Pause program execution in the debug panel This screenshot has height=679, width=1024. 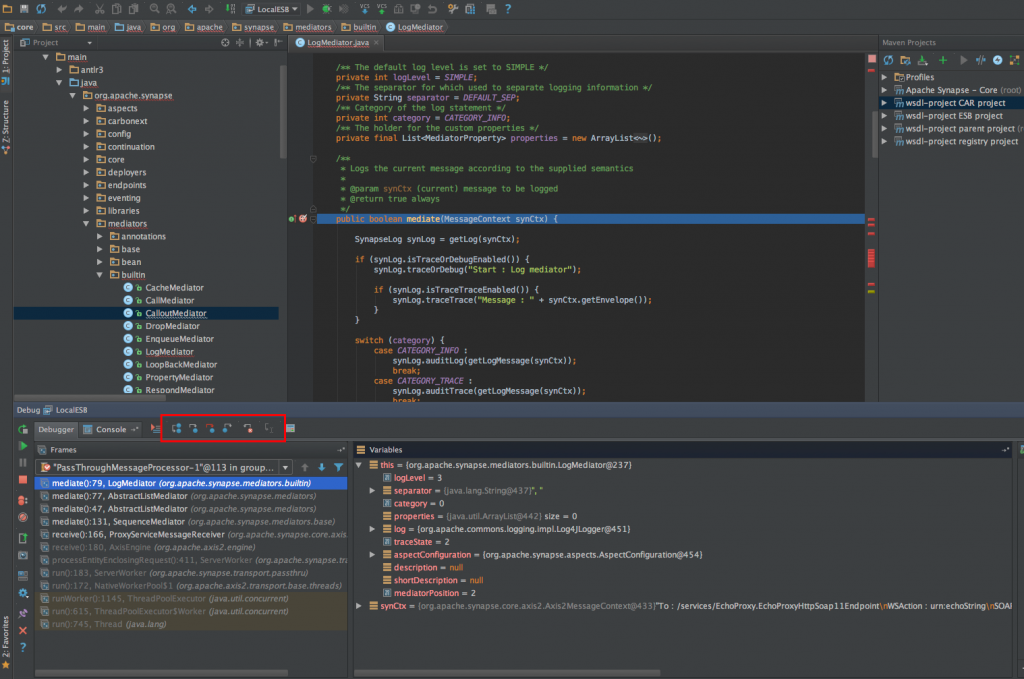[x=23, y=462]
